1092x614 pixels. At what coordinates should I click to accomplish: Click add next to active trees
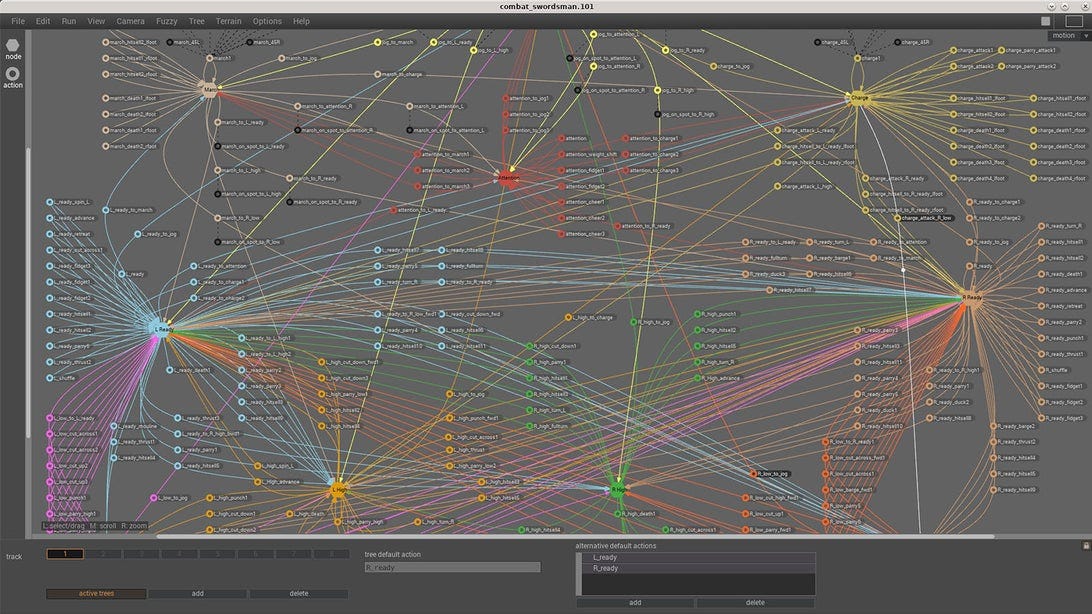[198, 594]
